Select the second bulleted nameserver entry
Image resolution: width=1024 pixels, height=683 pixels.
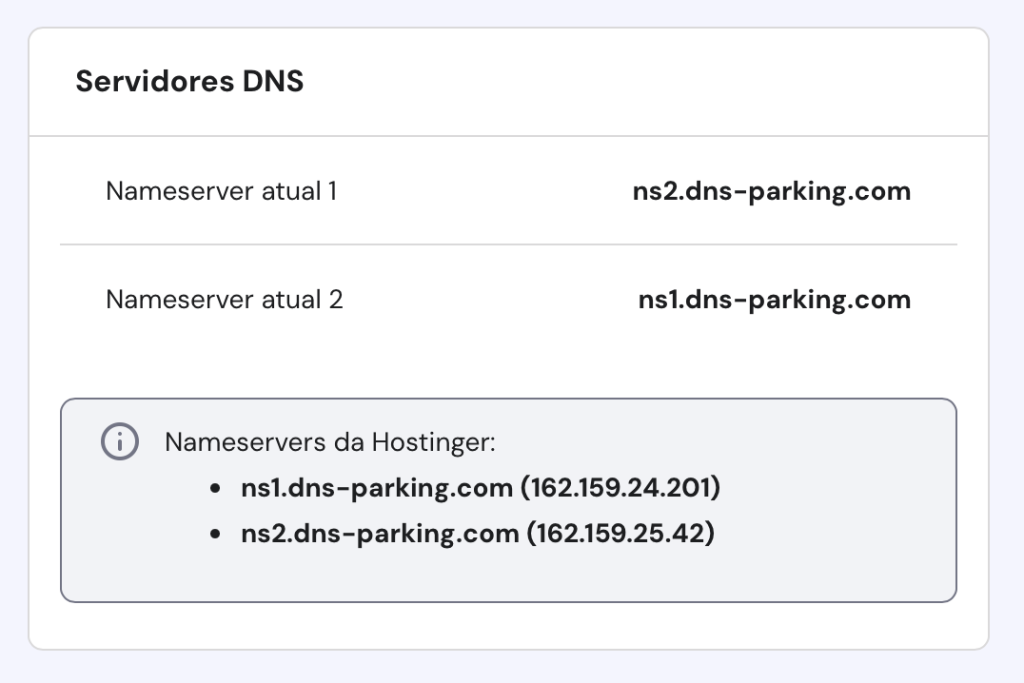(x=475, y=533)
